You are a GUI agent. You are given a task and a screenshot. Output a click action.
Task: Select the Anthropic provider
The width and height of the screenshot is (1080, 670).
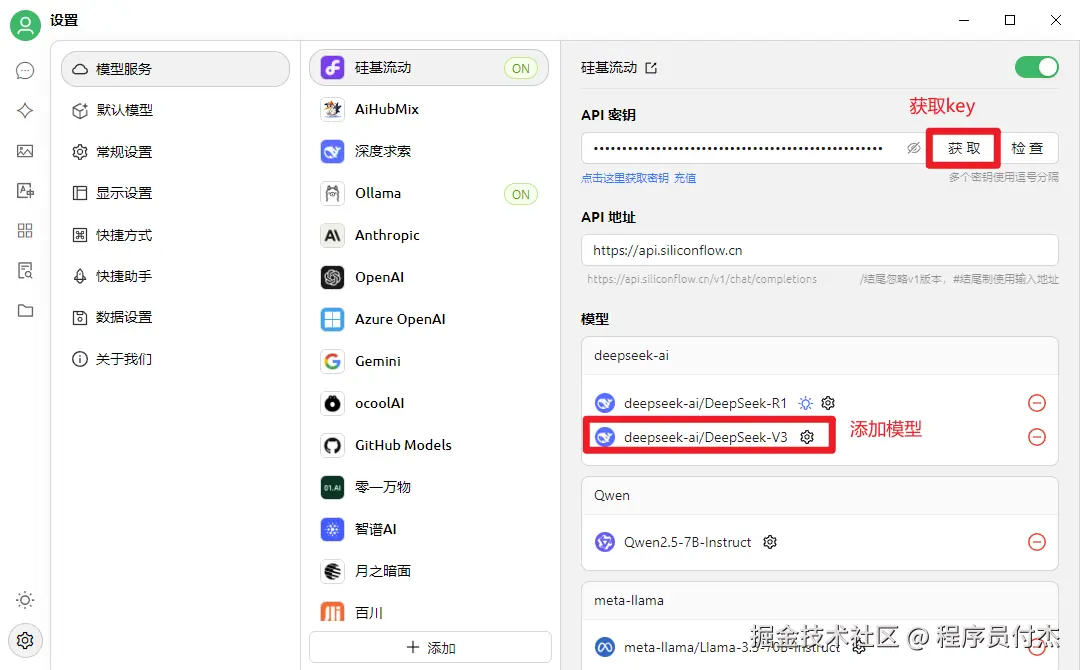(429, 235)
